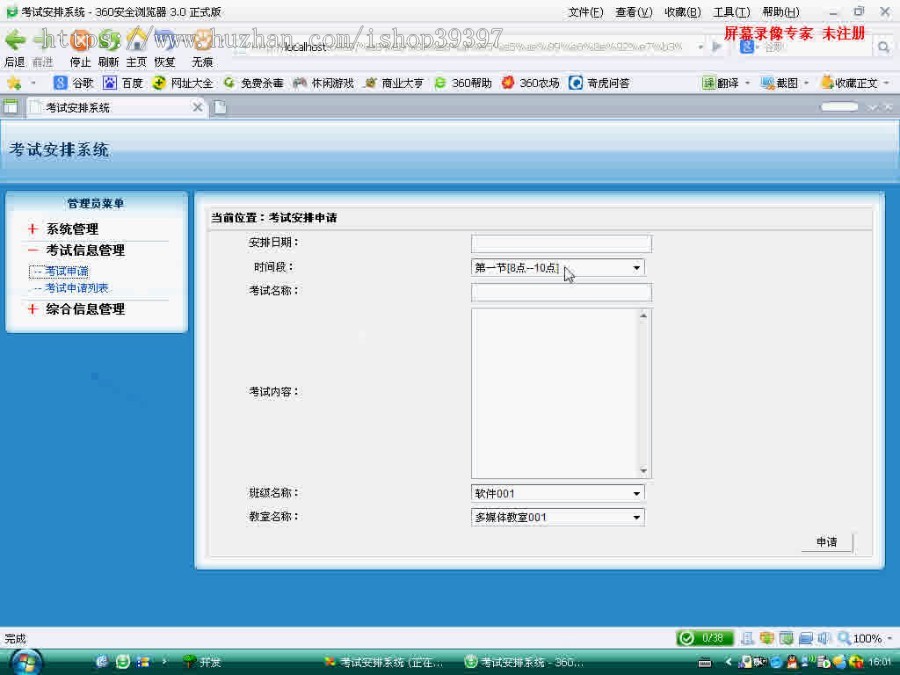This screenshot has height=675, width=900.
Task: Open the 360农场 bookmark
Action: coord(530,83)
